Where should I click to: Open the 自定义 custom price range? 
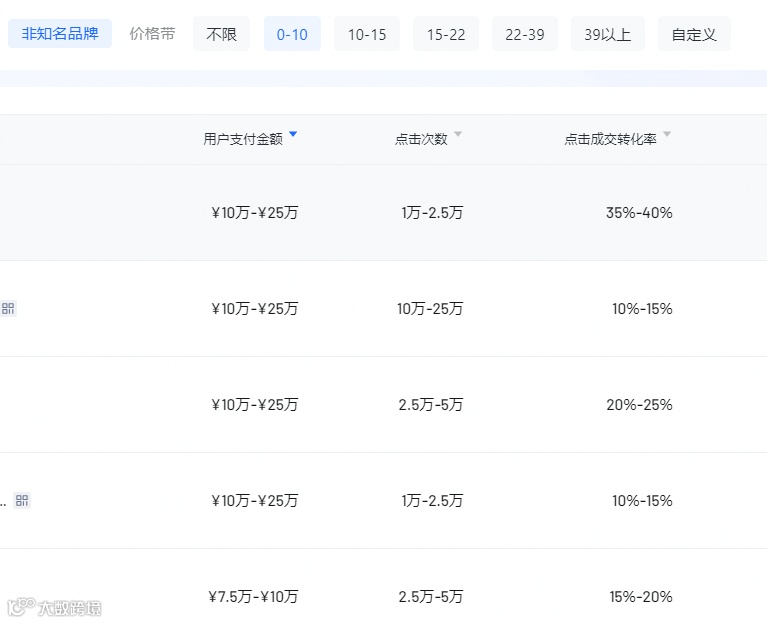pyautogui.click(x=694, y=34)
